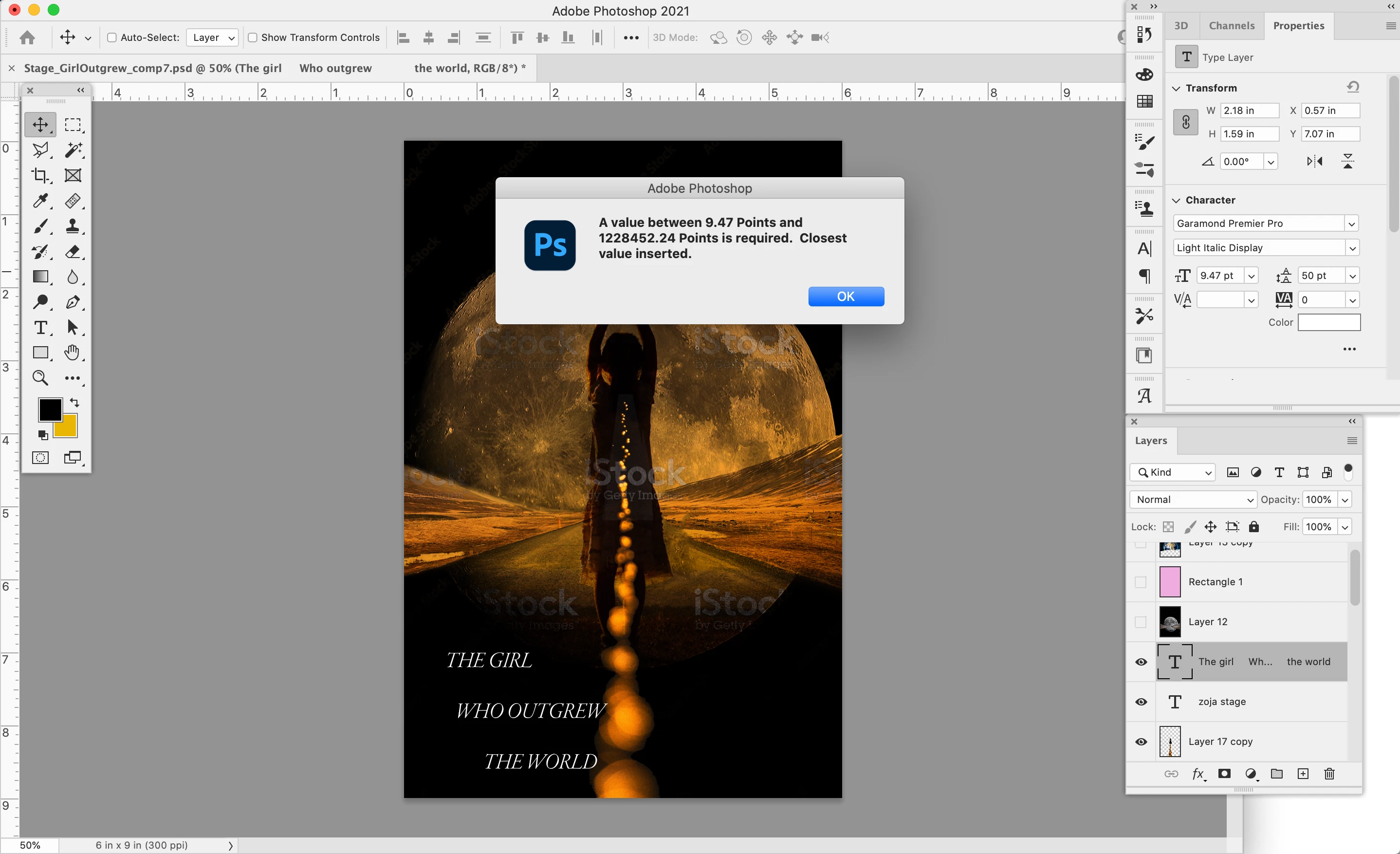Choose the Zoom tool in toolbox
This screenshot has width=1400, height=854.
pos(40,378)
